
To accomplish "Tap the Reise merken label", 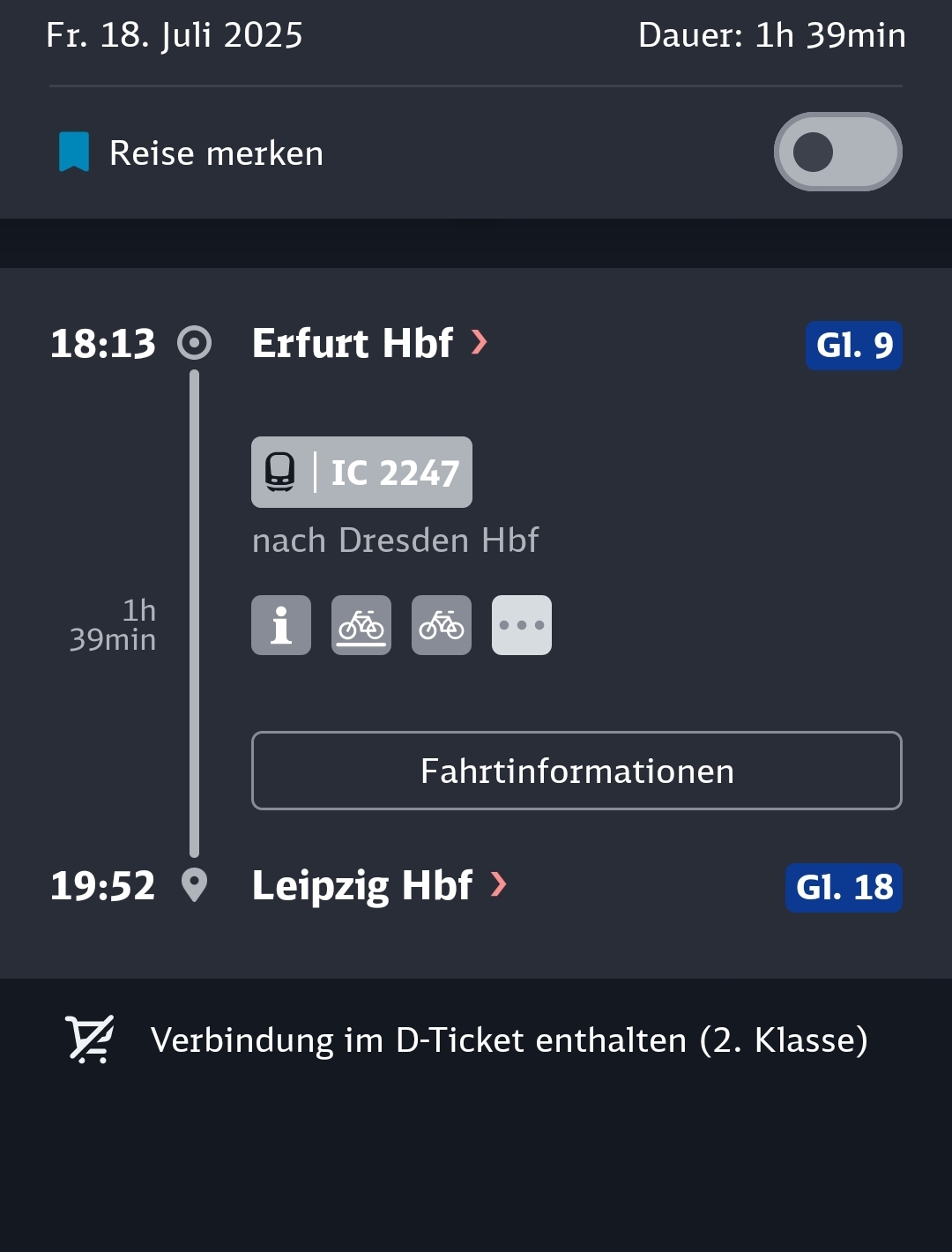I will [x=216, y=153].
